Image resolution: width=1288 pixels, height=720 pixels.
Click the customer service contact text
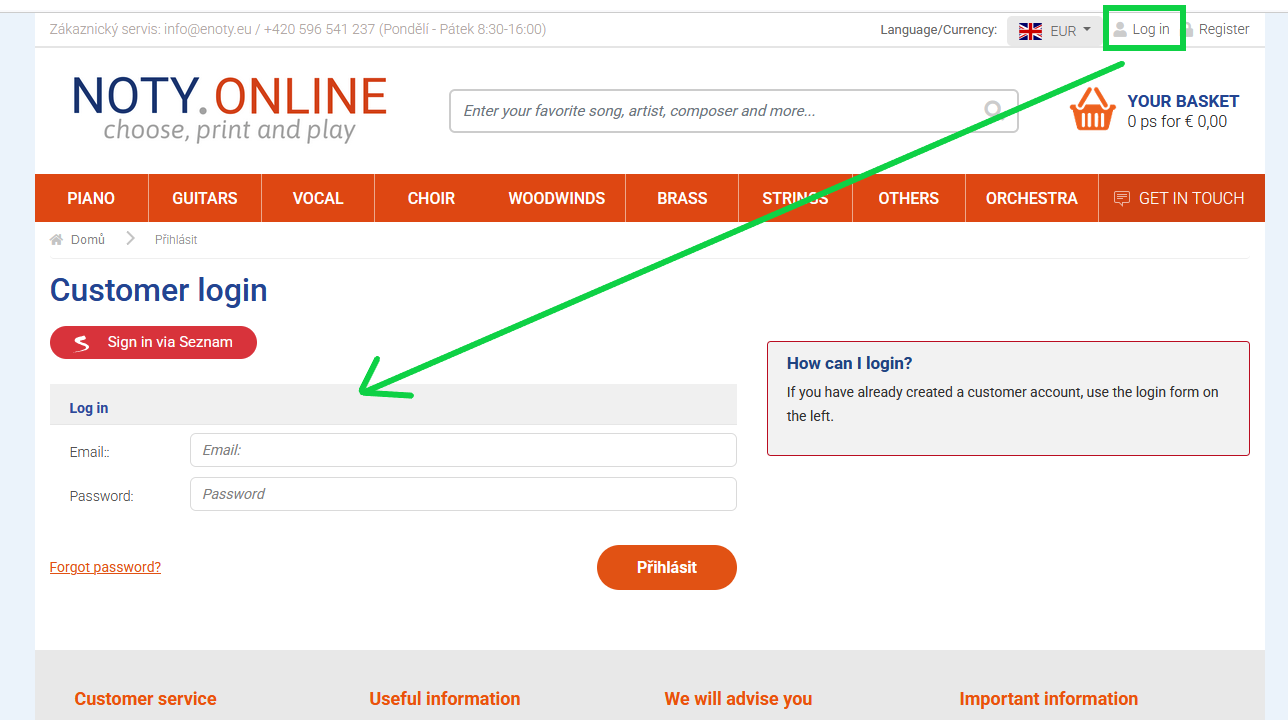[298, 30]
